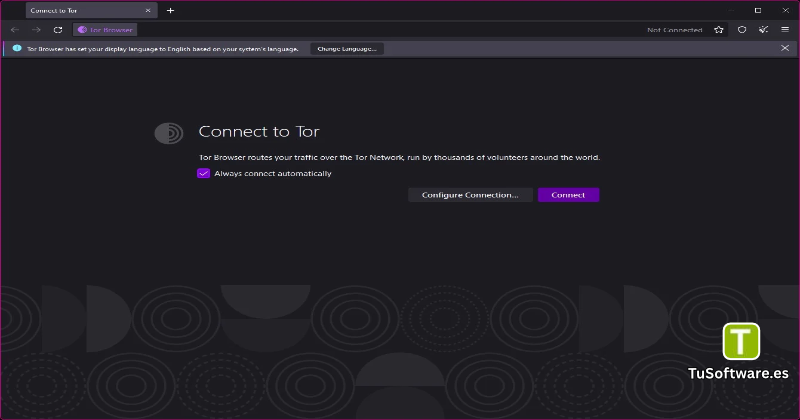Open the security level shield icon
Screen dimensions: 800x420
[x=742, y=30]
